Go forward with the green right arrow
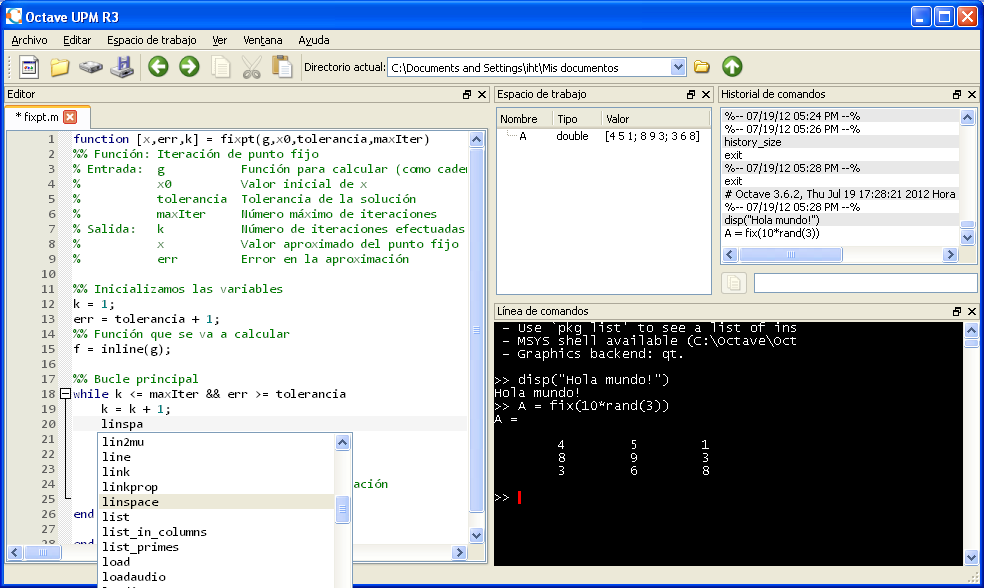 [189, 67]
